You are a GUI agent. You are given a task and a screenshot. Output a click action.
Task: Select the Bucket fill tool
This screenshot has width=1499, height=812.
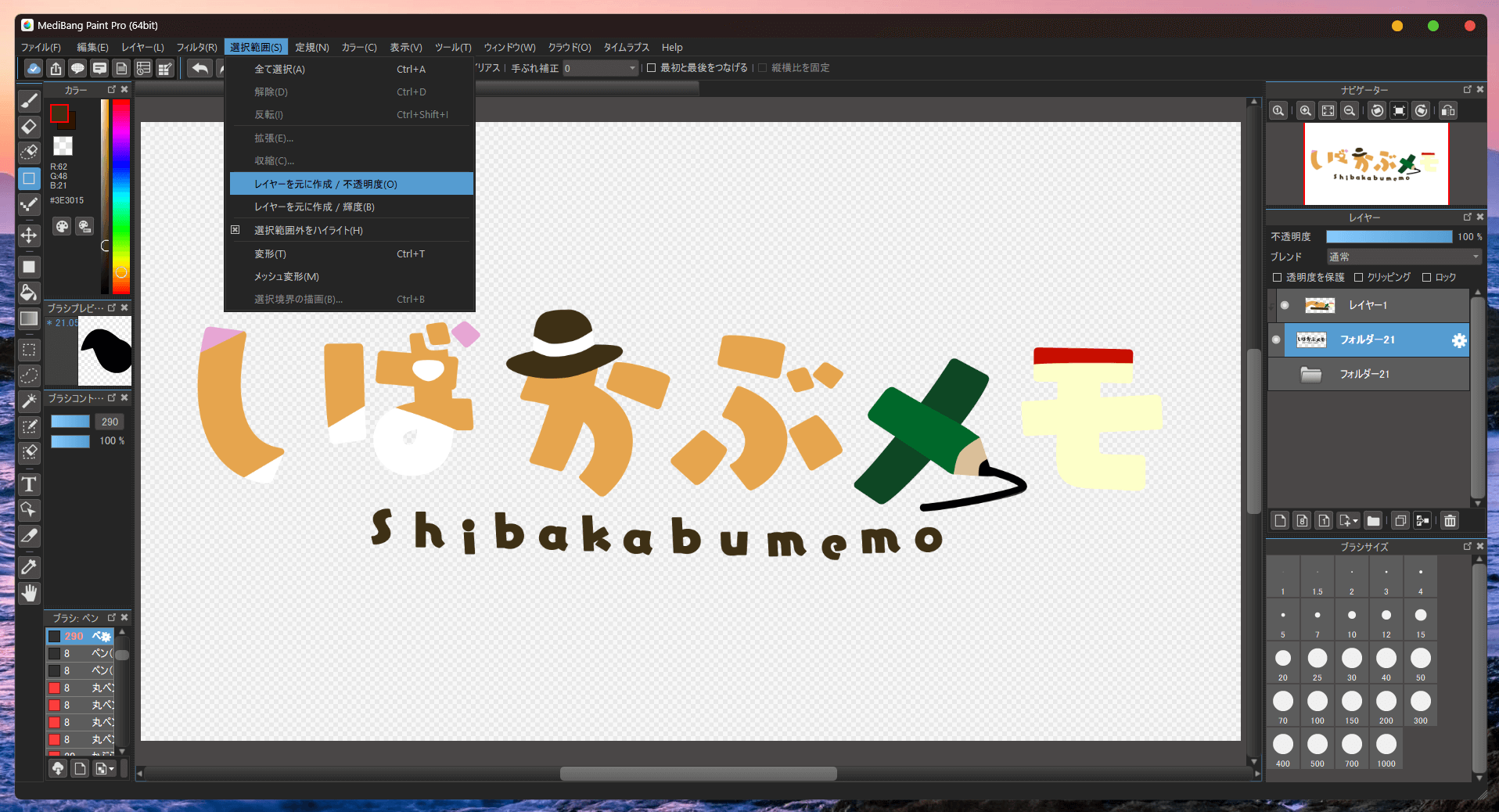29,293
